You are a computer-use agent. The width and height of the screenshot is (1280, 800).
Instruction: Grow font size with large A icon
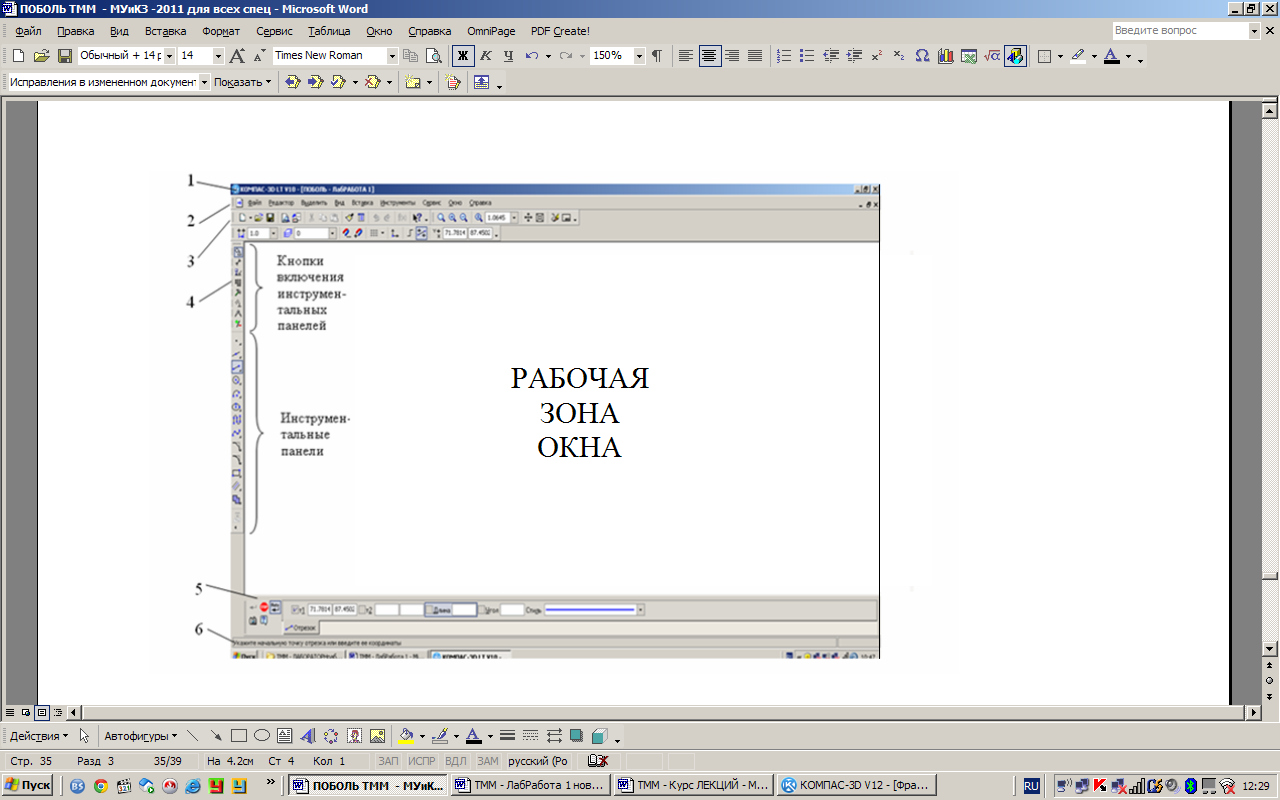[x=237, y=56]
